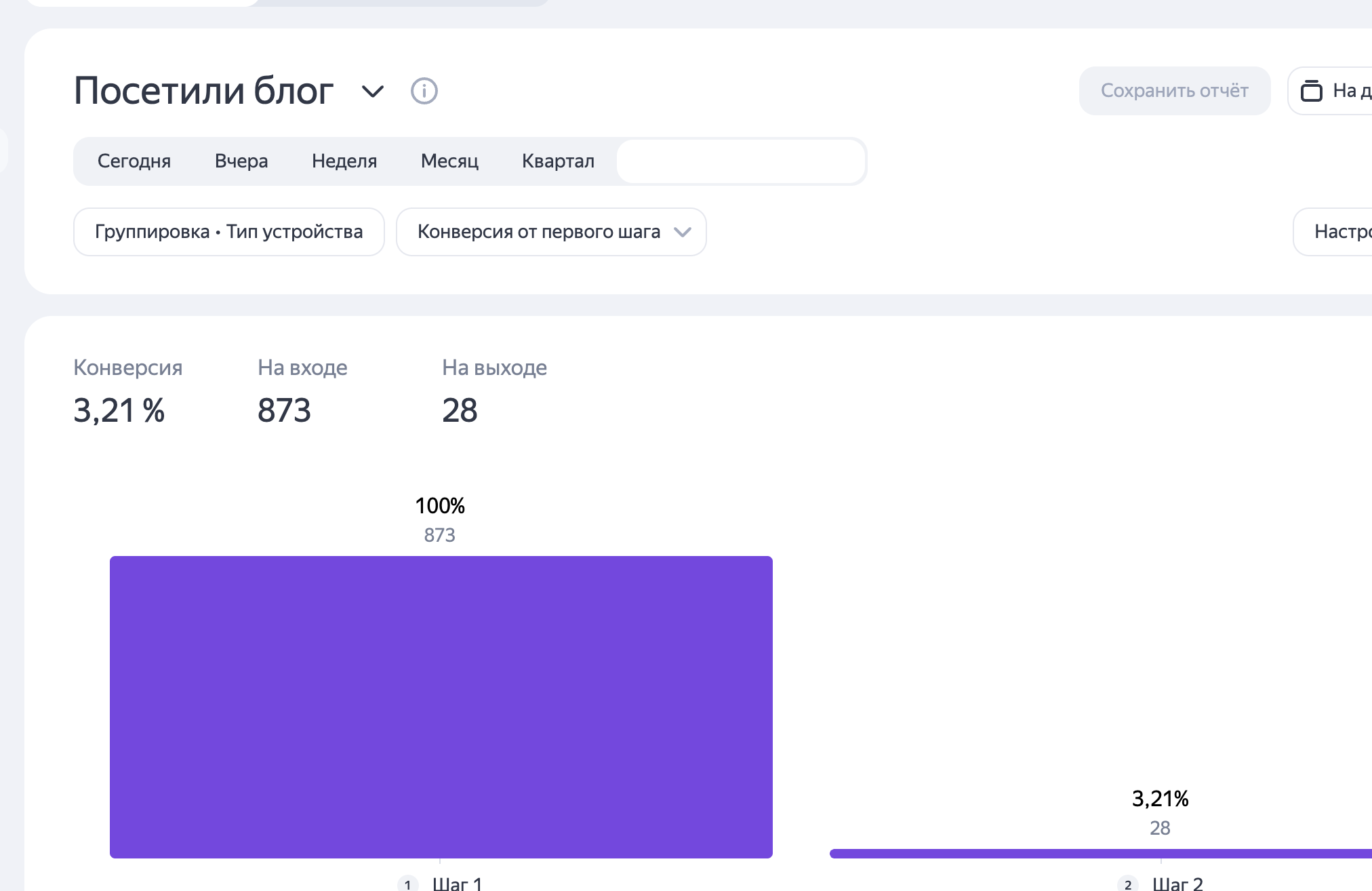The width and height of the screenshot is (1372, 891).
Task: Click the Шаг 2 axis label
Action: pyautogui.click(x=1178, y=884)
